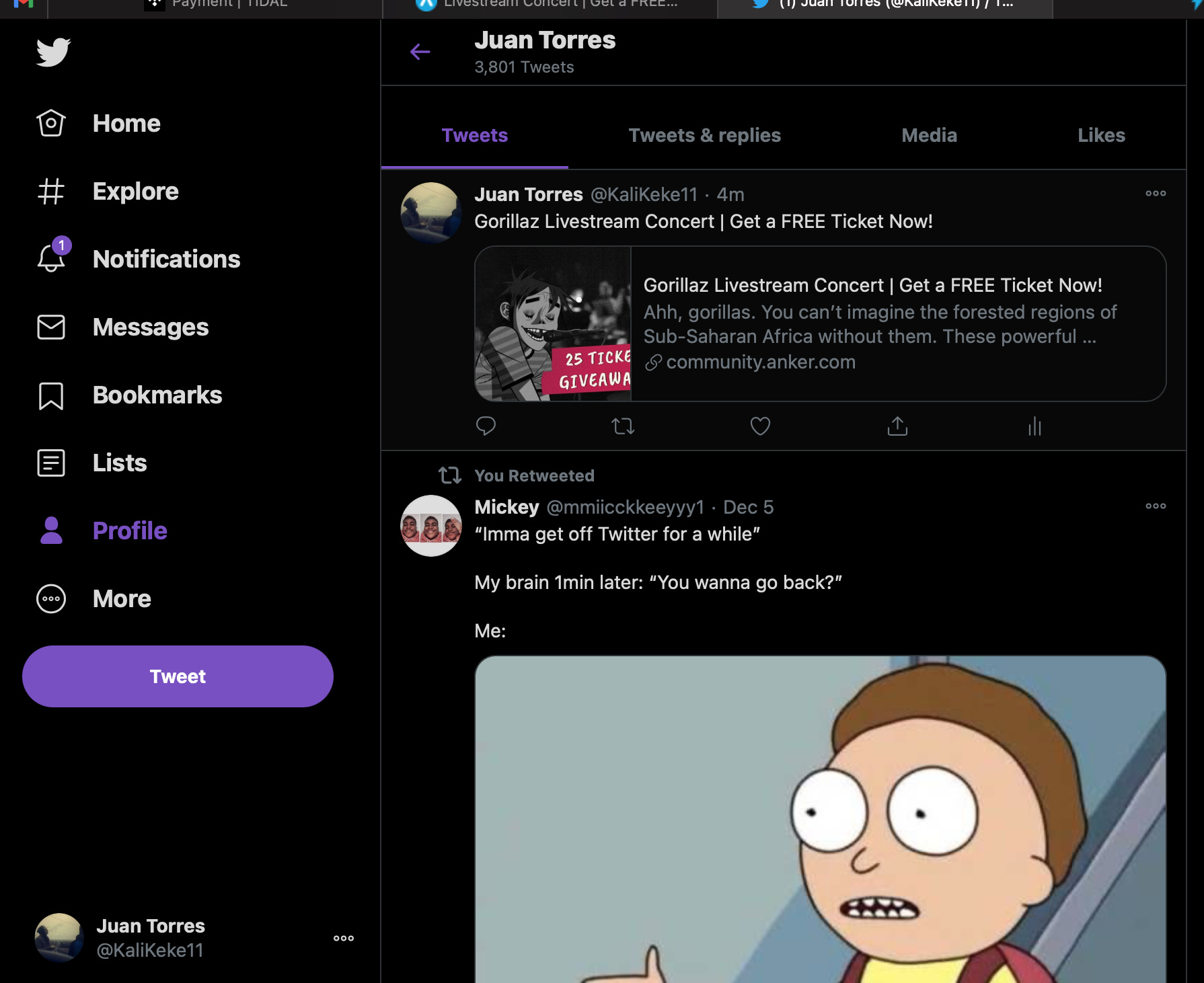Open the Notifications bell
This screenshot has width=1204, height=983.
tap(51, 259)
